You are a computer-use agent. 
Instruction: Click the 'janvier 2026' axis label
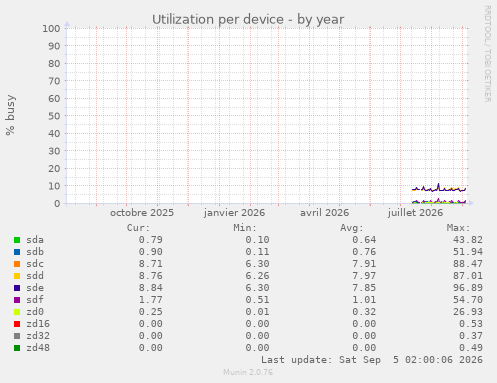pos(234,213)
